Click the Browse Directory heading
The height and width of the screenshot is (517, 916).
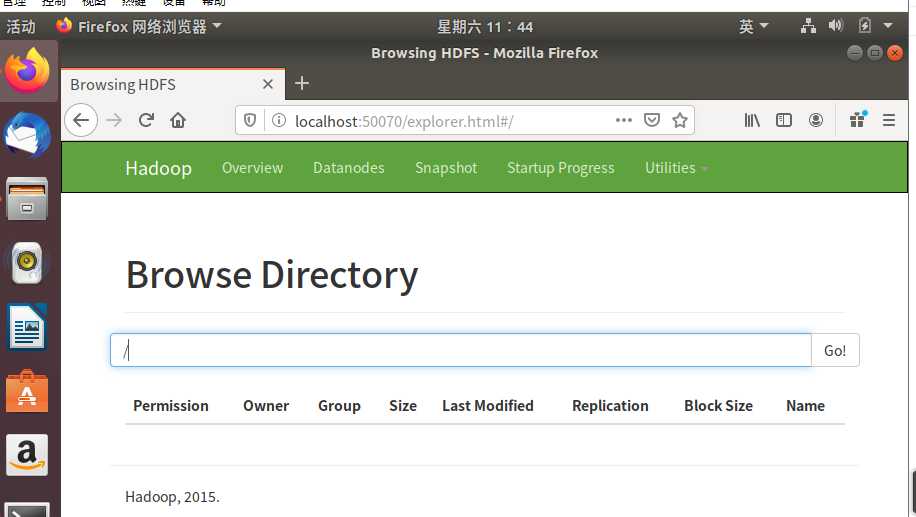point(272,275)
